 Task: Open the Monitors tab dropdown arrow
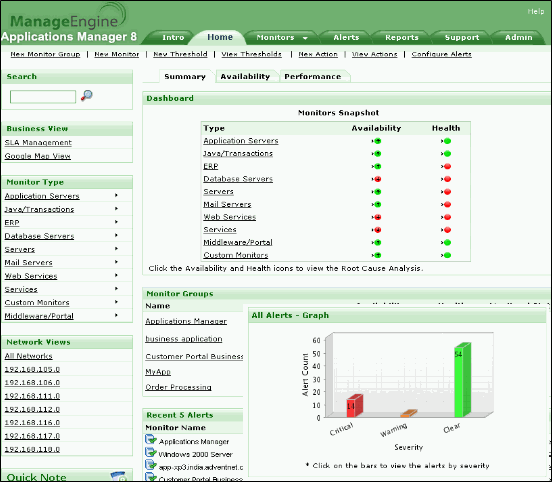click(305, 38)
